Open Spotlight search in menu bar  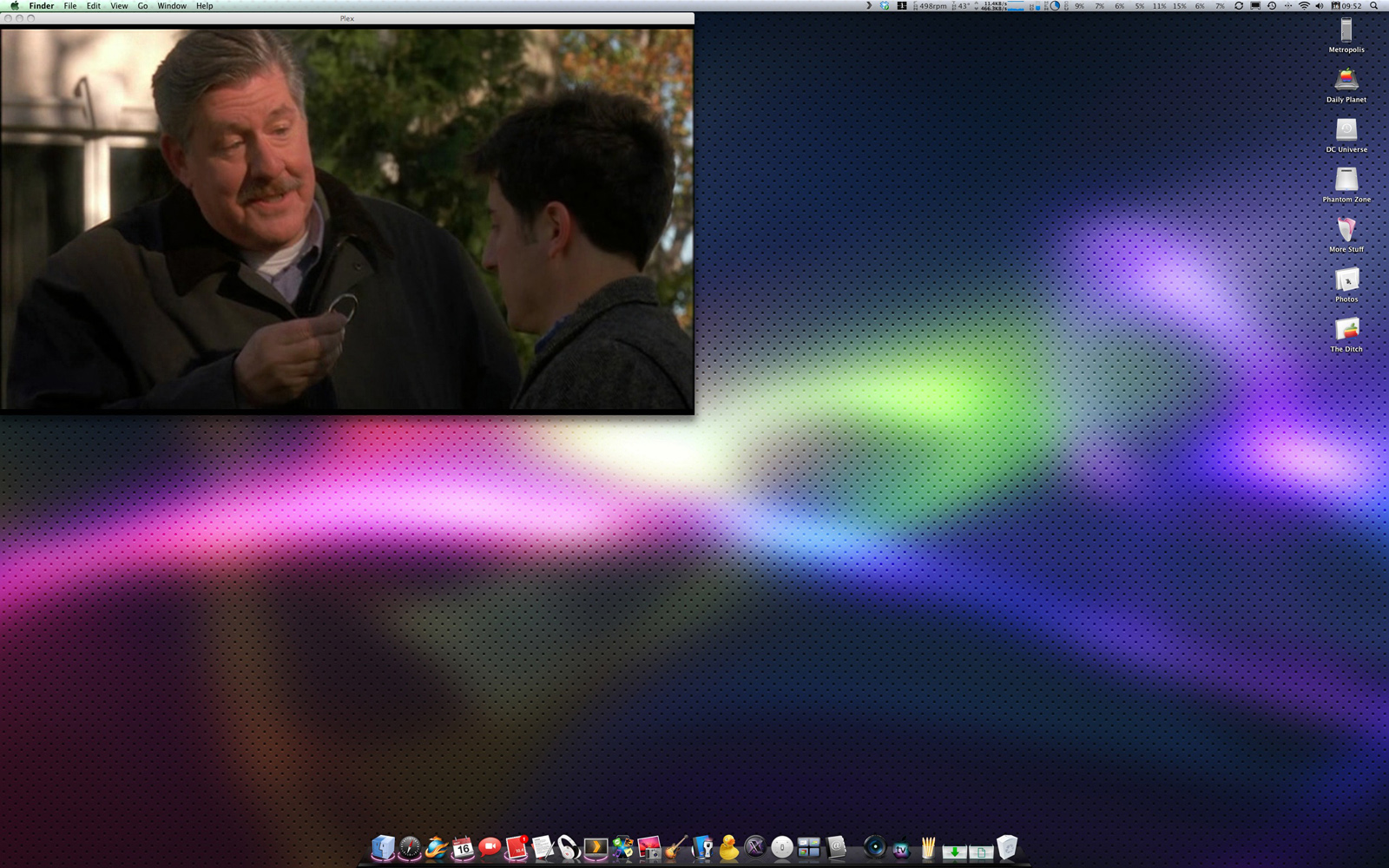[1373, 6]
